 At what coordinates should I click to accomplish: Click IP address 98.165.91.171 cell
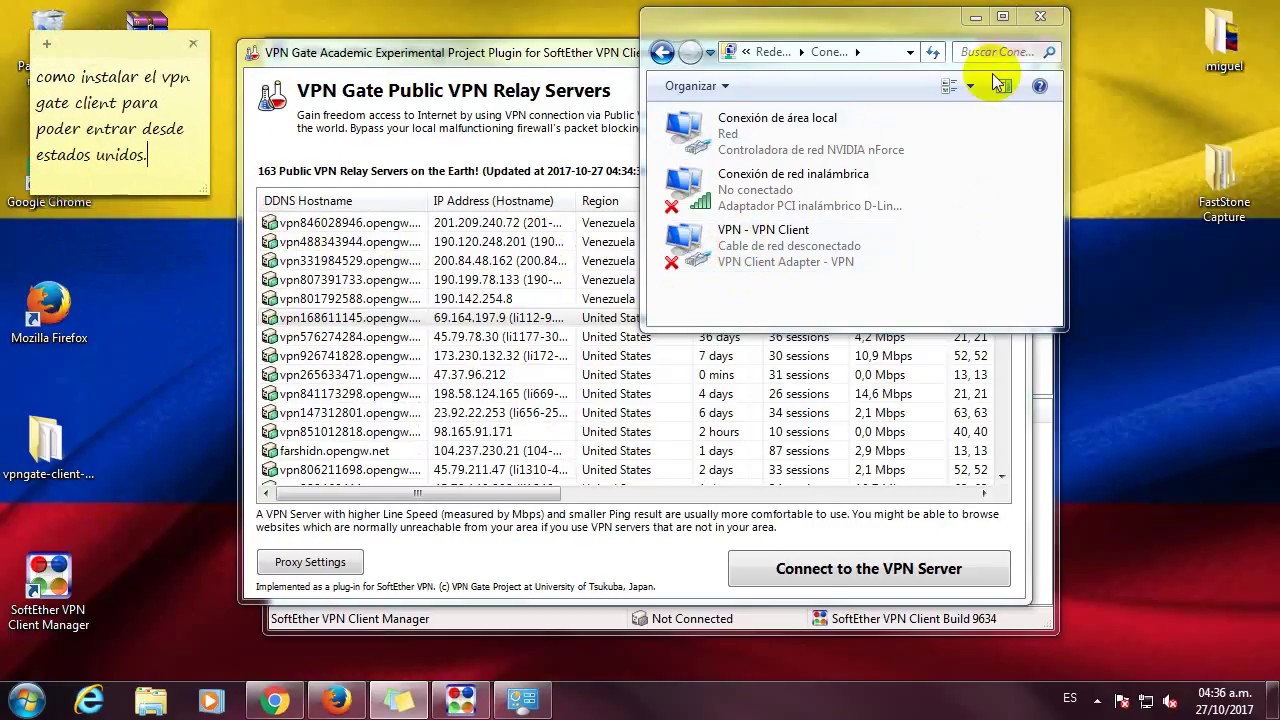click(x=473, y=432)
